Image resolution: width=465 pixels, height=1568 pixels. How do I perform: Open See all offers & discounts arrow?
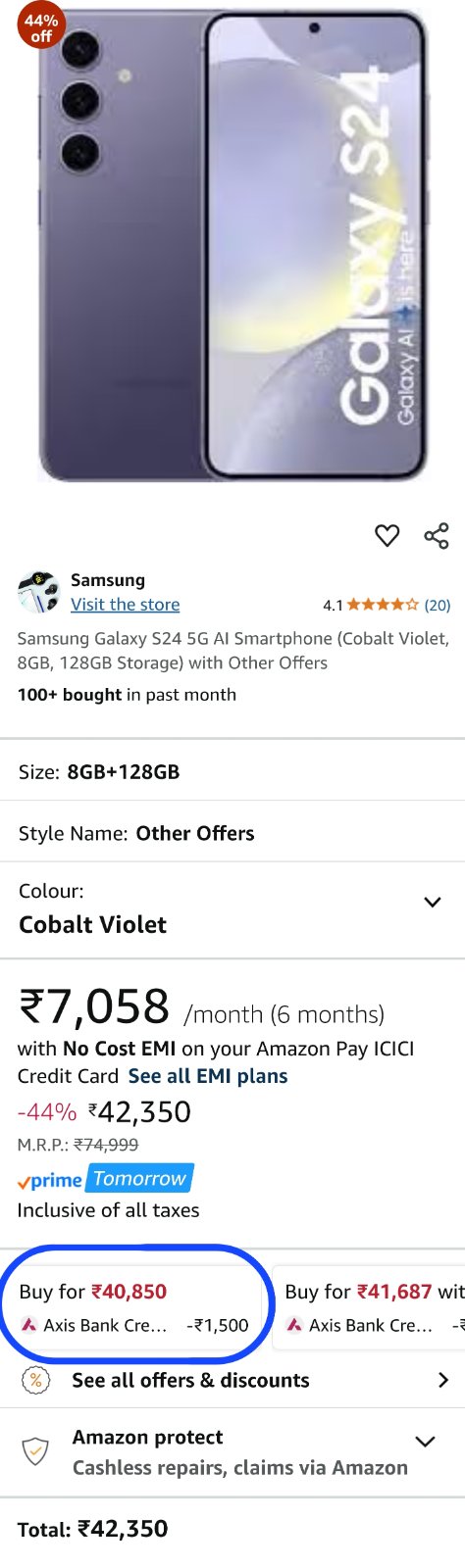click(x=443, y=1380)
